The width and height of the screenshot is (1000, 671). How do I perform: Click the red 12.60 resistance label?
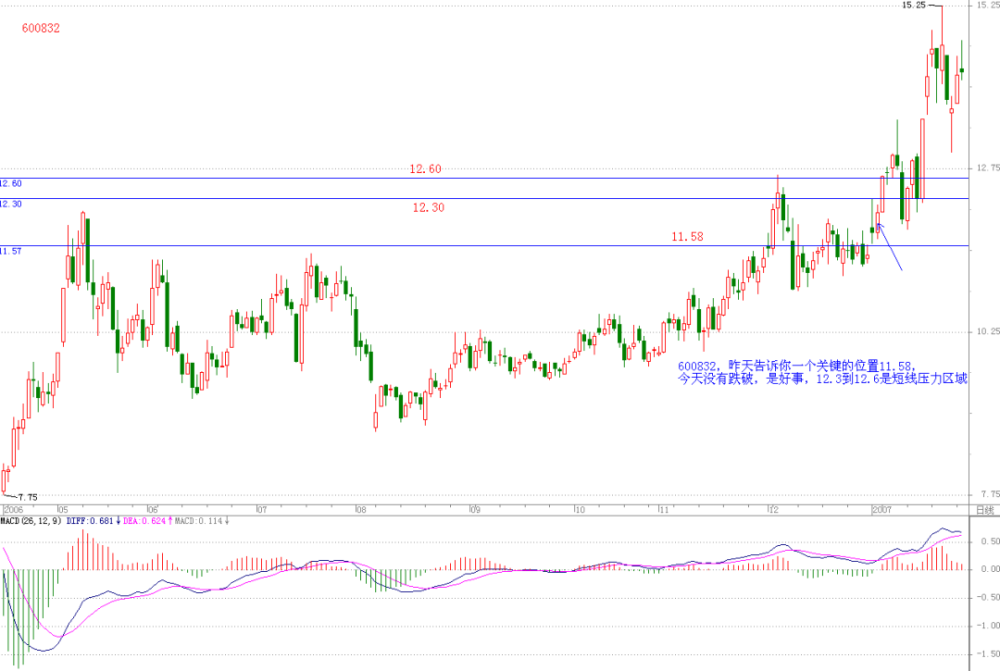[425, 169]
